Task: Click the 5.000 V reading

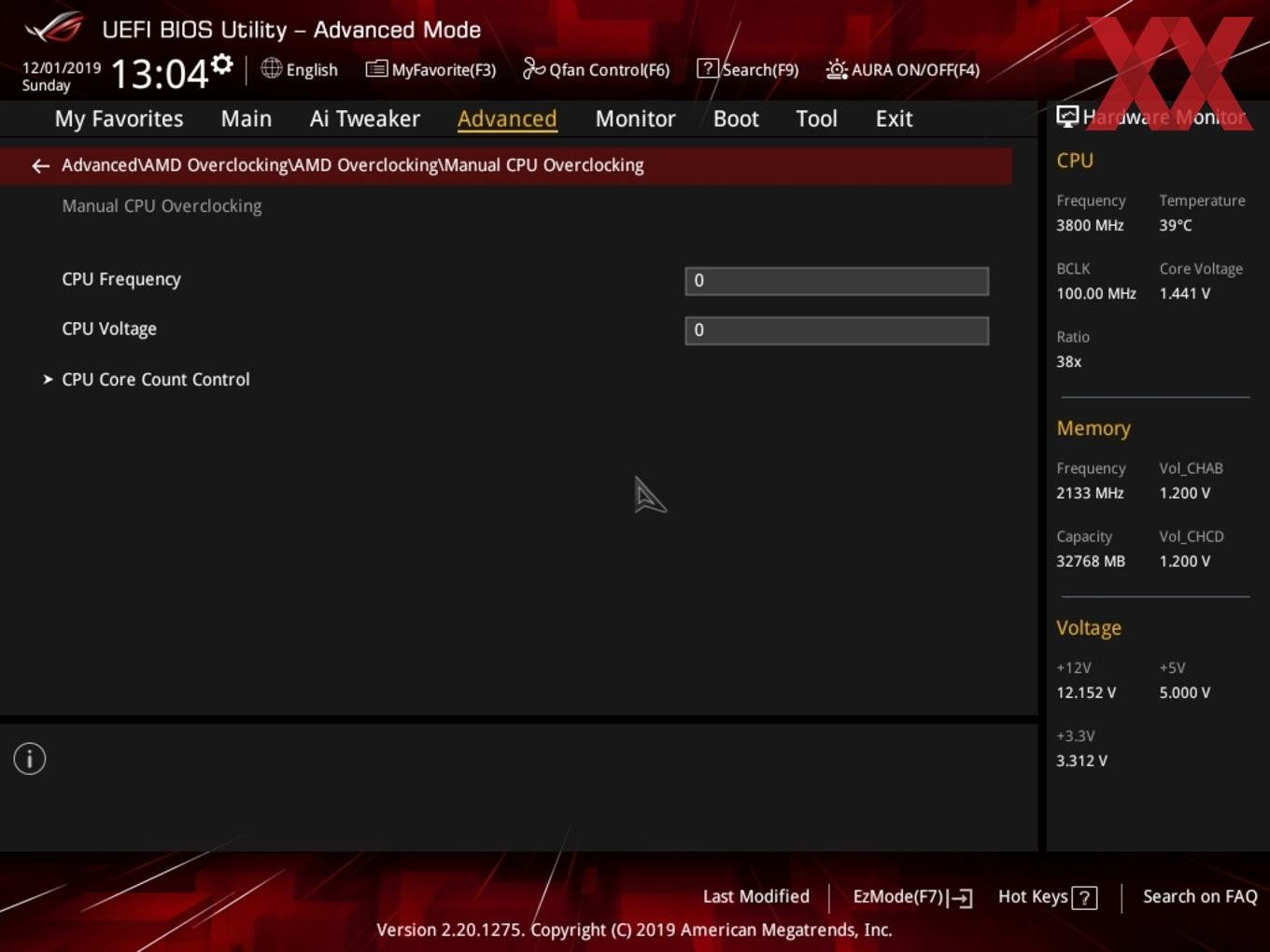Action: click(1184, 693)
